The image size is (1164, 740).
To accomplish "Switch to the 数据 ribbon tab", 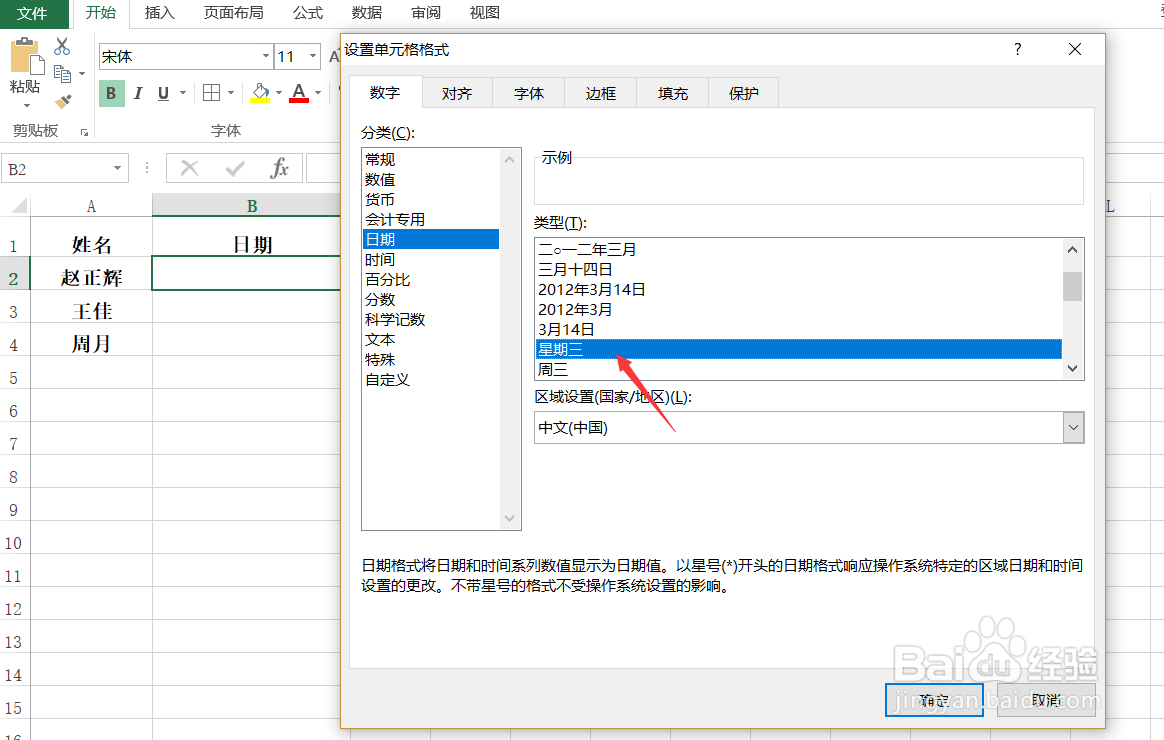I will [367, 13].
